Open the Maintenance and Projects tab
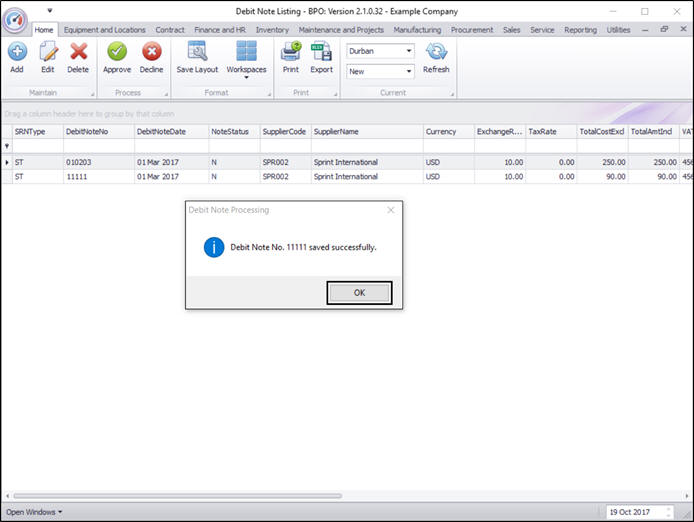The image size is (694, 522). (341, 30)
